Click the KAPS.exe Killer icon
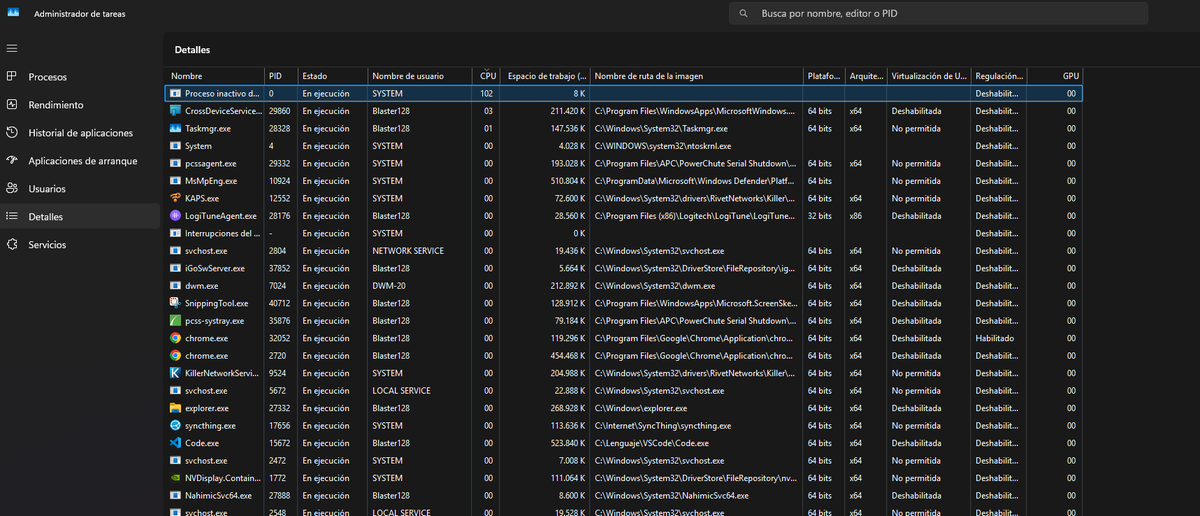 [175, 198]
